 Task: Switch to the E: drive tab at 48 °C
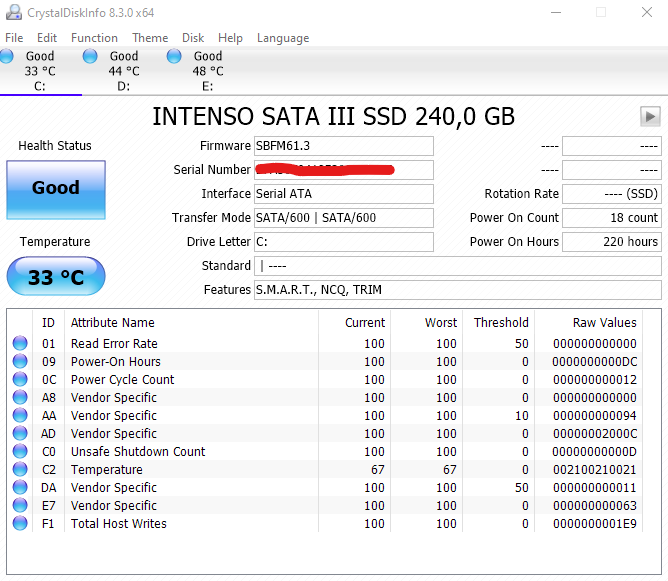[x=208, y=71]
